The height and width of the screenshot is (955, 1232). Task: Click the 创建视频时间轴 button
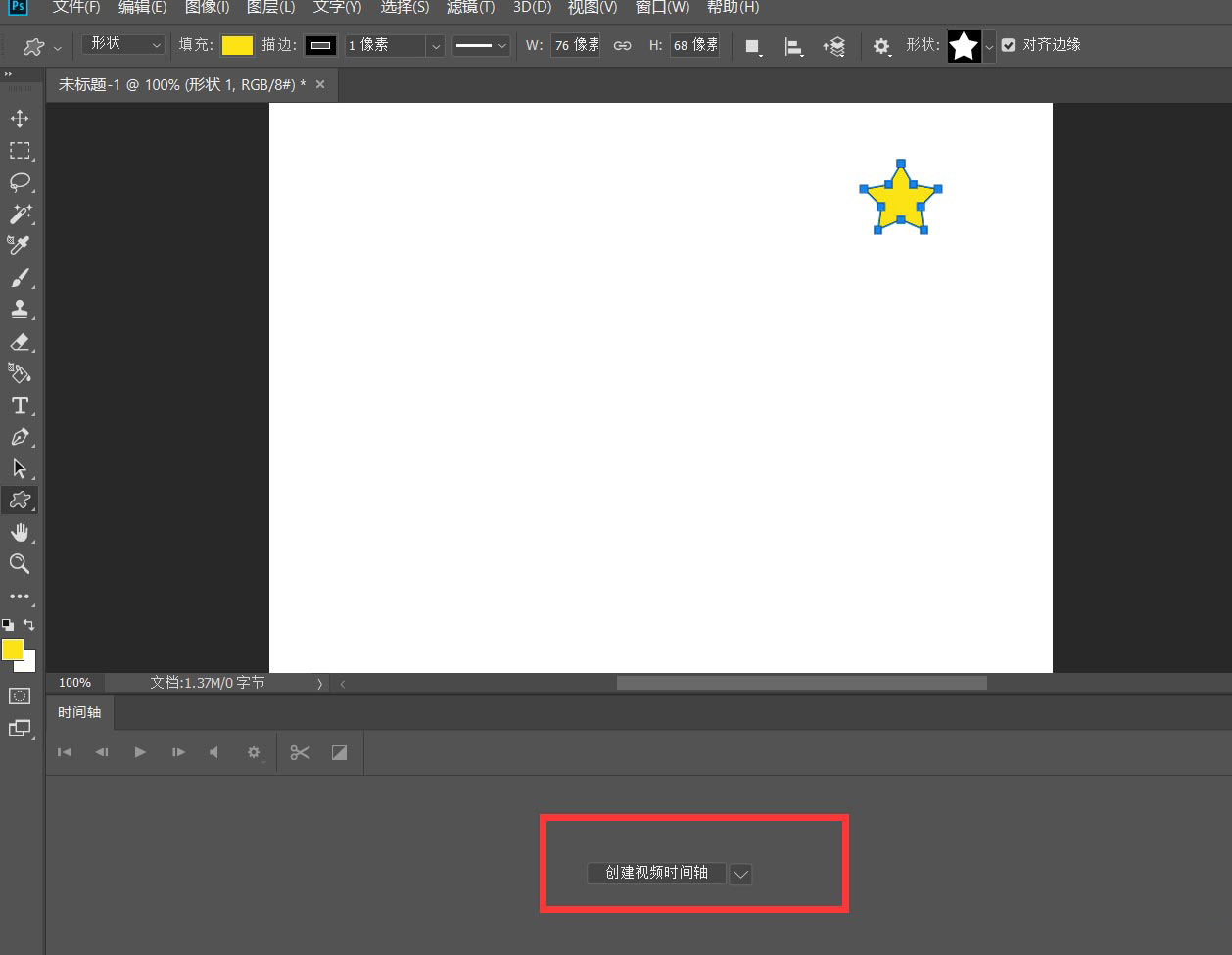pos(656,873)
